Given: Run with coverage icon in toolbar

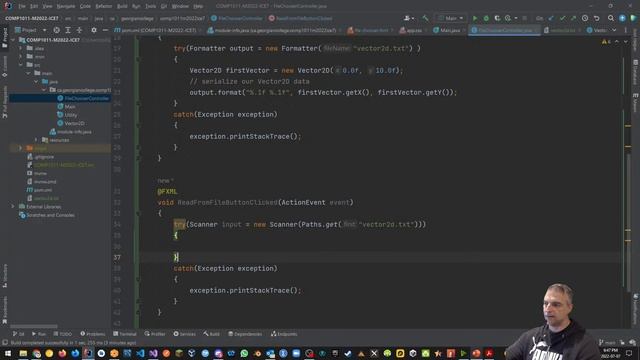Looking at the screenshot, I should pyautogui.click(x=497, y=18).
